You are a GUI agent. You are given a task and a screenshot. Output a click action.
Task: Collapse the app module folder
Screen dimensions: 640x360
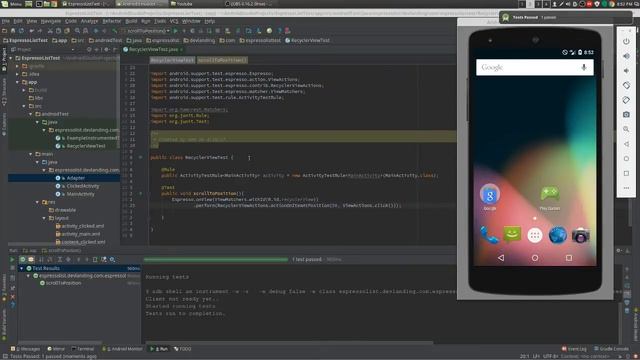pos(18,82)
